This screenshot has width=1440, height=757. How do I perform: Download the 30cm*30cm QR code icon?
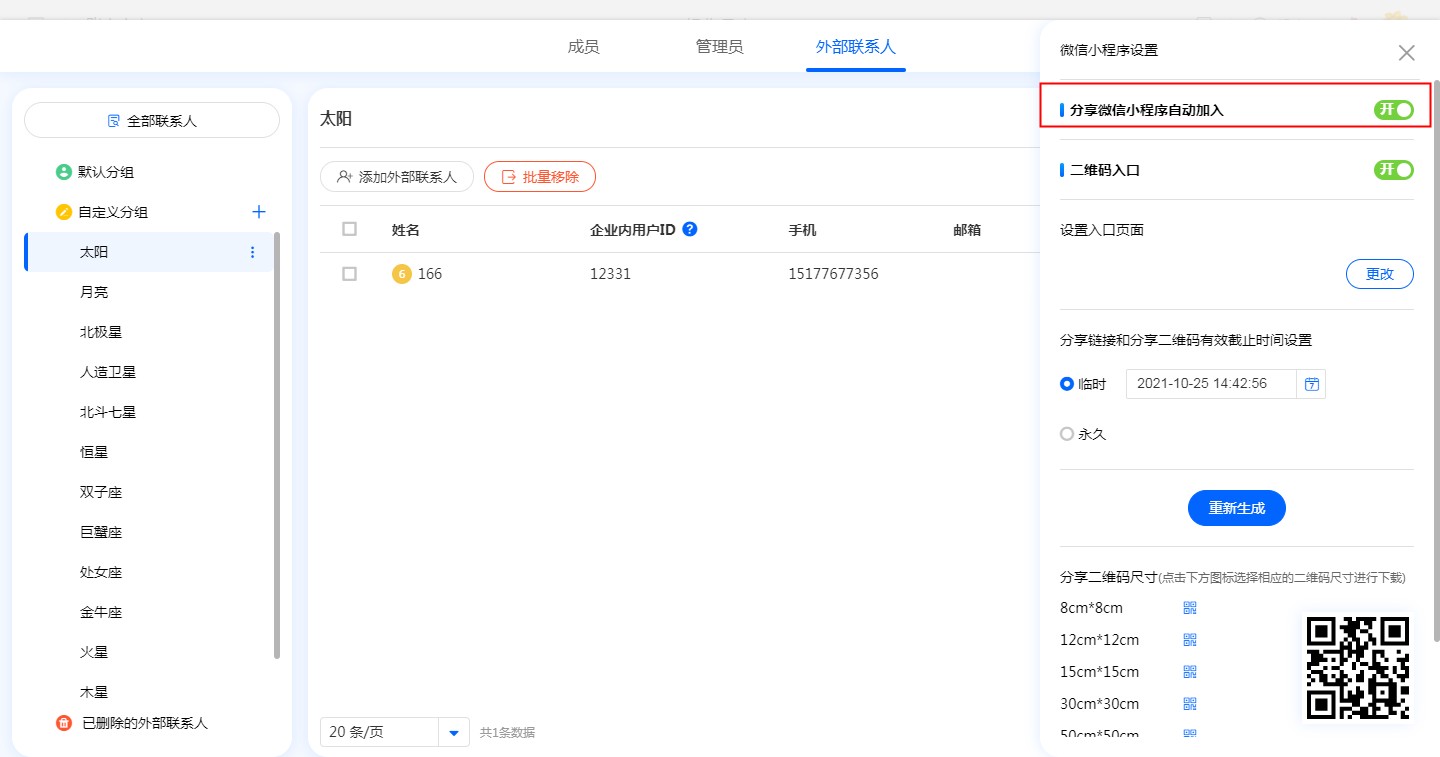click(x=1190, y=704)
